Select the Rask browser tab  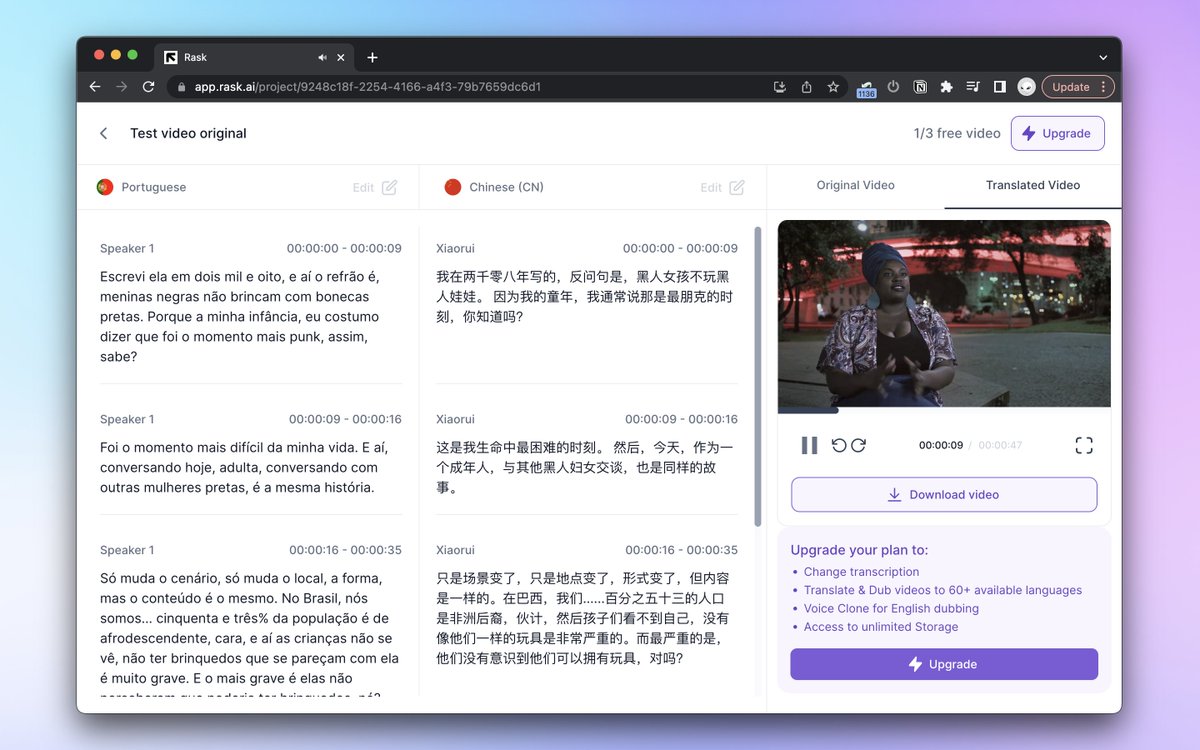point(253,58)
